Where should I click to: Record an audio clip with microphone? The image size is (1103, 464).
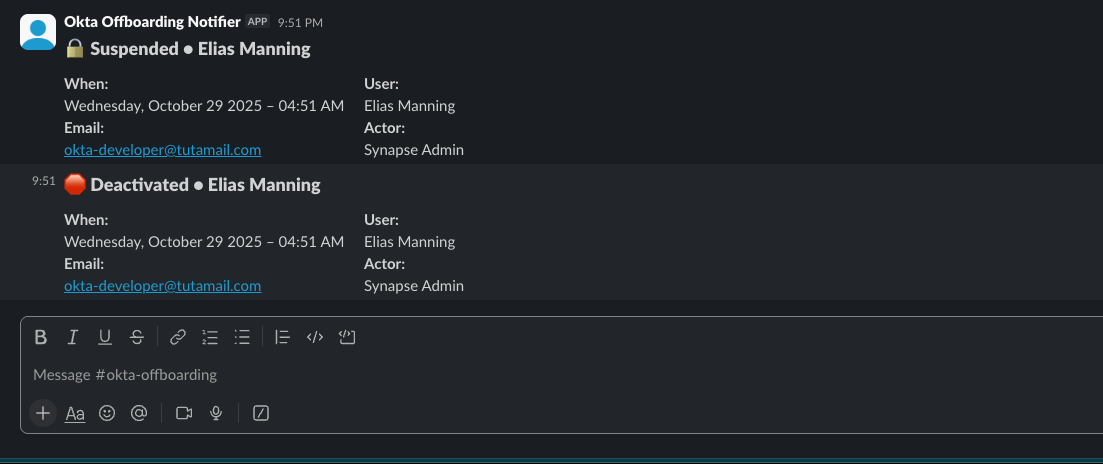pos(216,413)
